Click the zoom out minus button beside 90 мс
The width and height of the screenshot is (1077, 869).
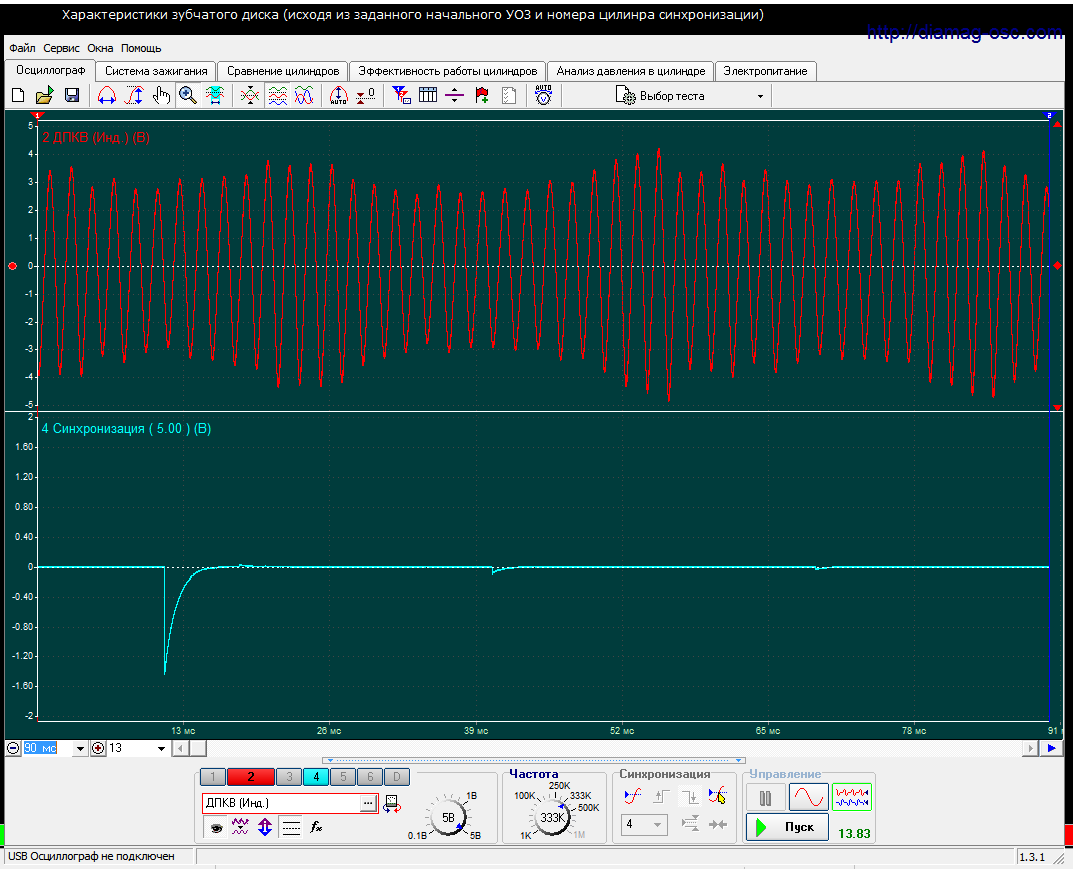click(x=13, y=749)
